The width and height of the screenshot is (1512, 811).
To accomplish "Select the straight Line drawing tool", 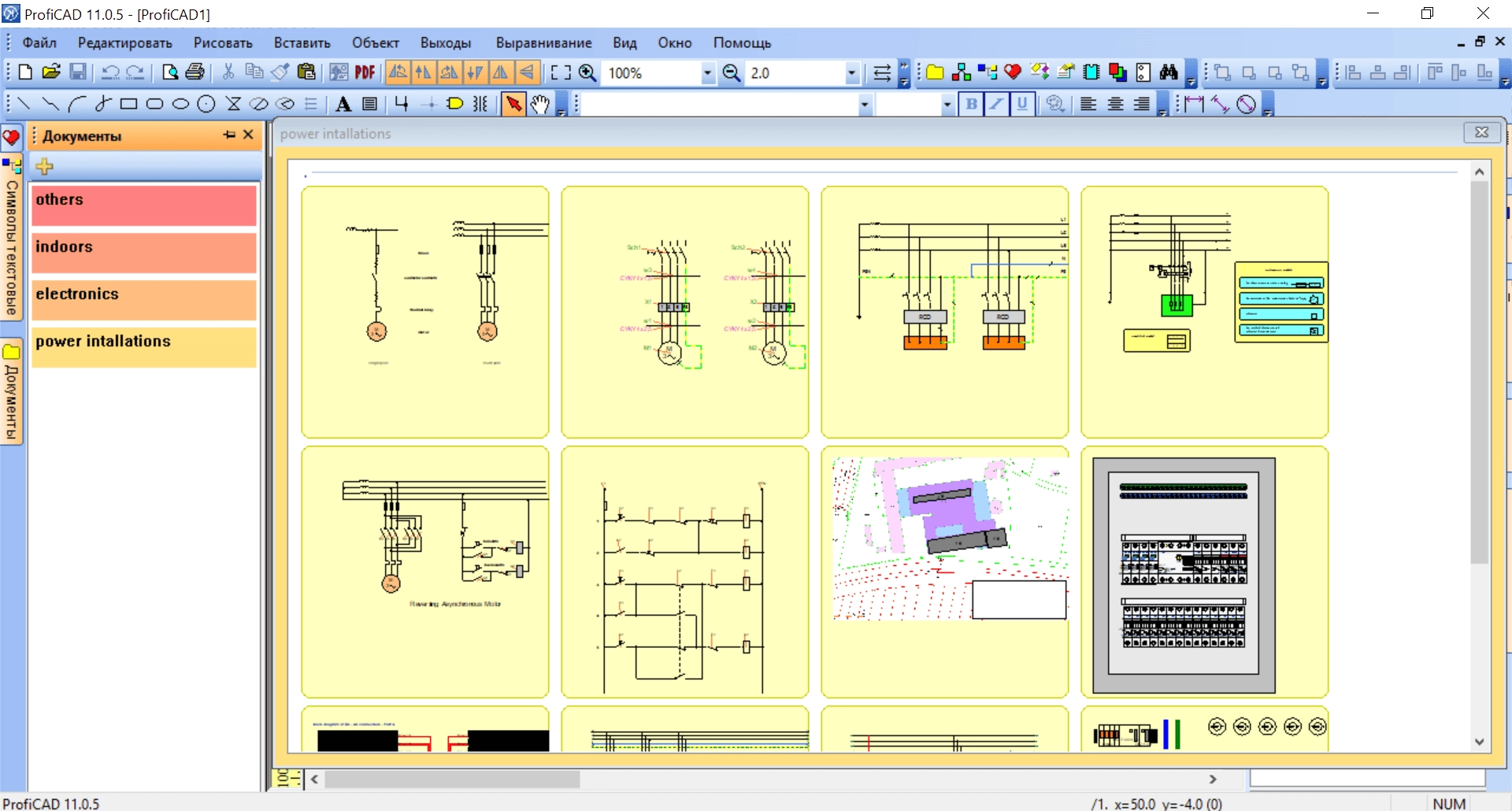I will click(24, 104).
